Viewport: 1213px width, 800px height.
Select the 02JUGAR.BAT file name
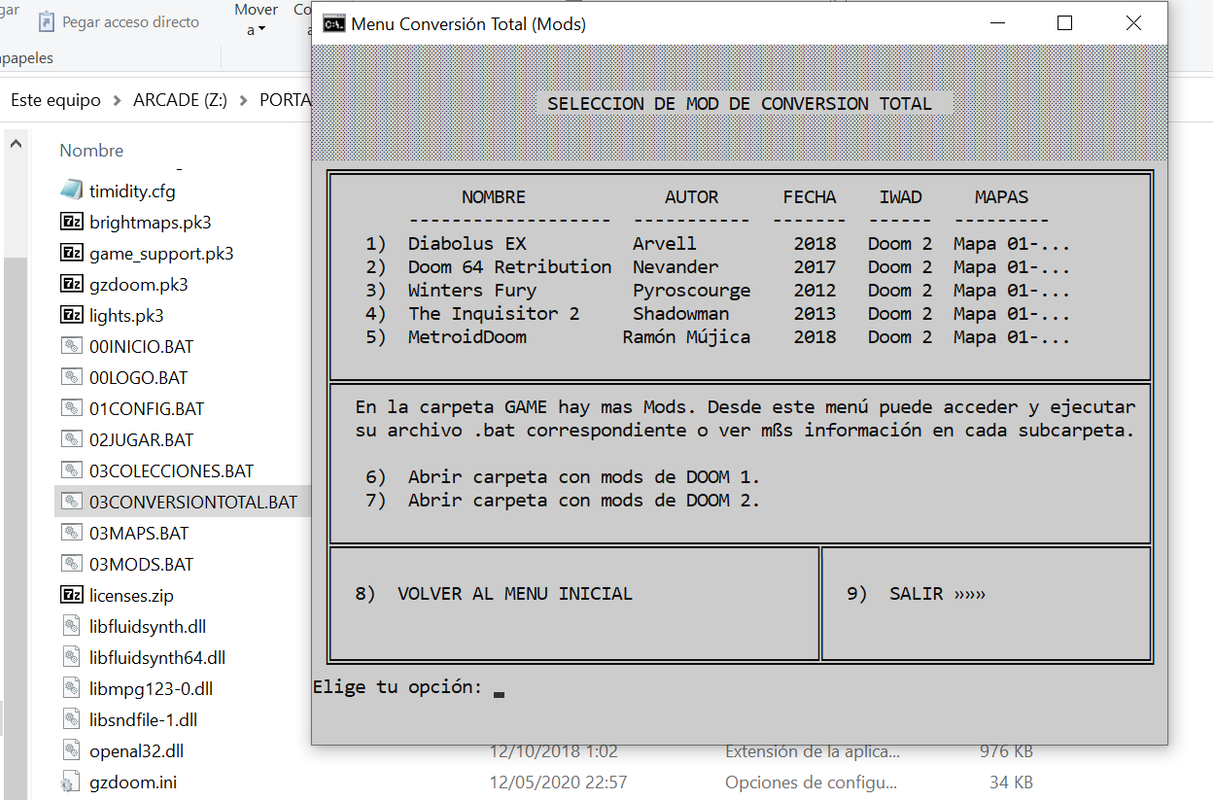[x=141, y=440]
